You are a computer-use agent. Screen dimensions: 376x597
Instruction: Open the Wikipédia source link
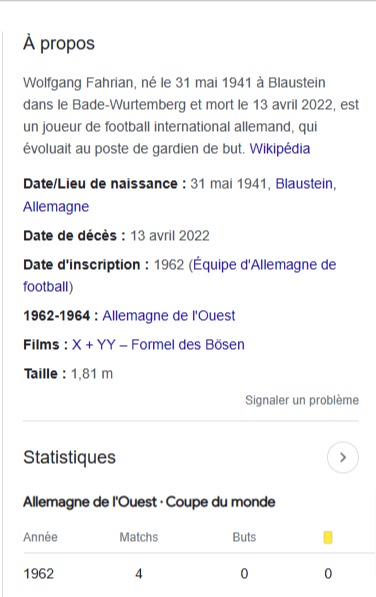(x=280, y=148)
